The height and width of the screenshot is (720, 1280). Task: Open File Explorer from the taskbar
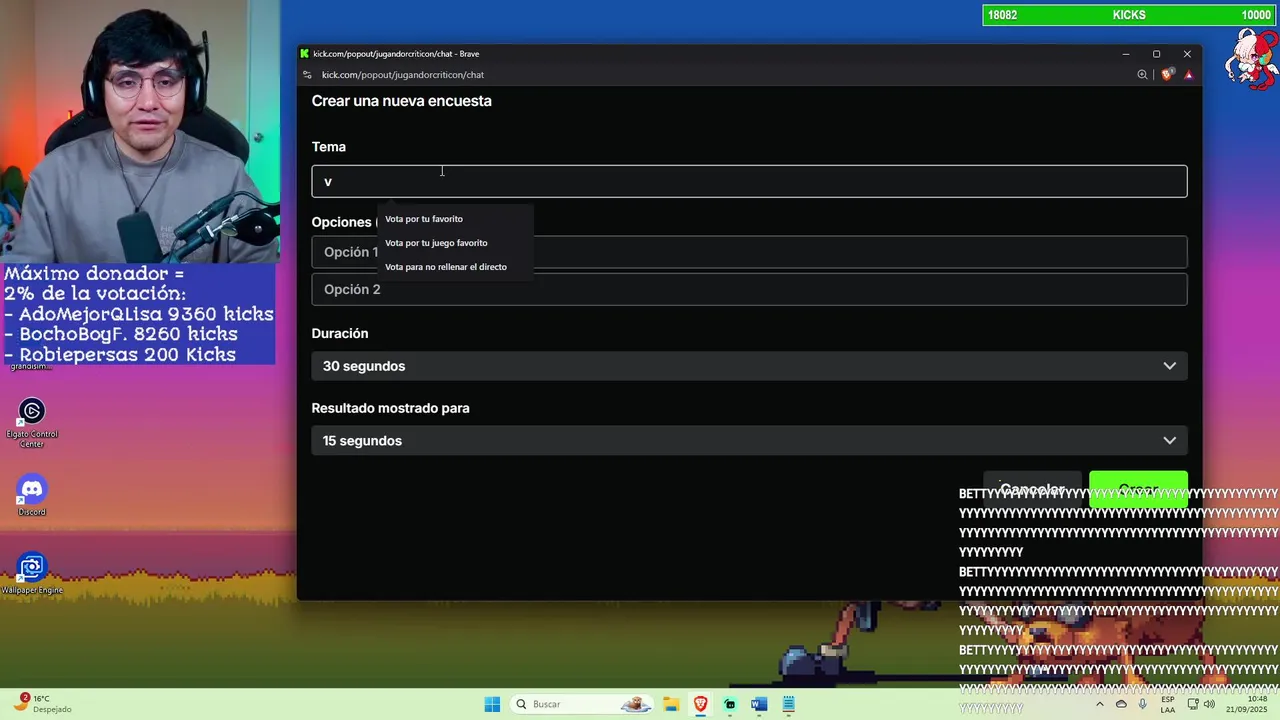[x=671, y=704]
